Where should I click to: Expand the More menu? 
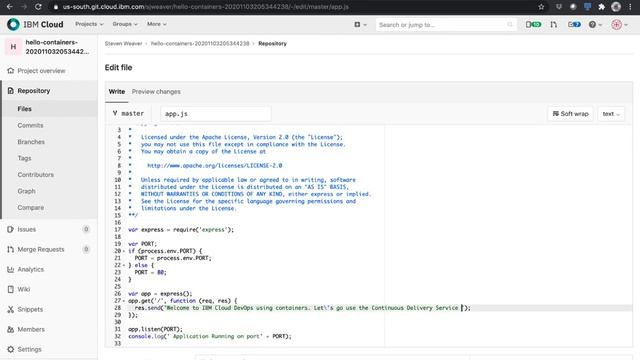click(157, 24)
